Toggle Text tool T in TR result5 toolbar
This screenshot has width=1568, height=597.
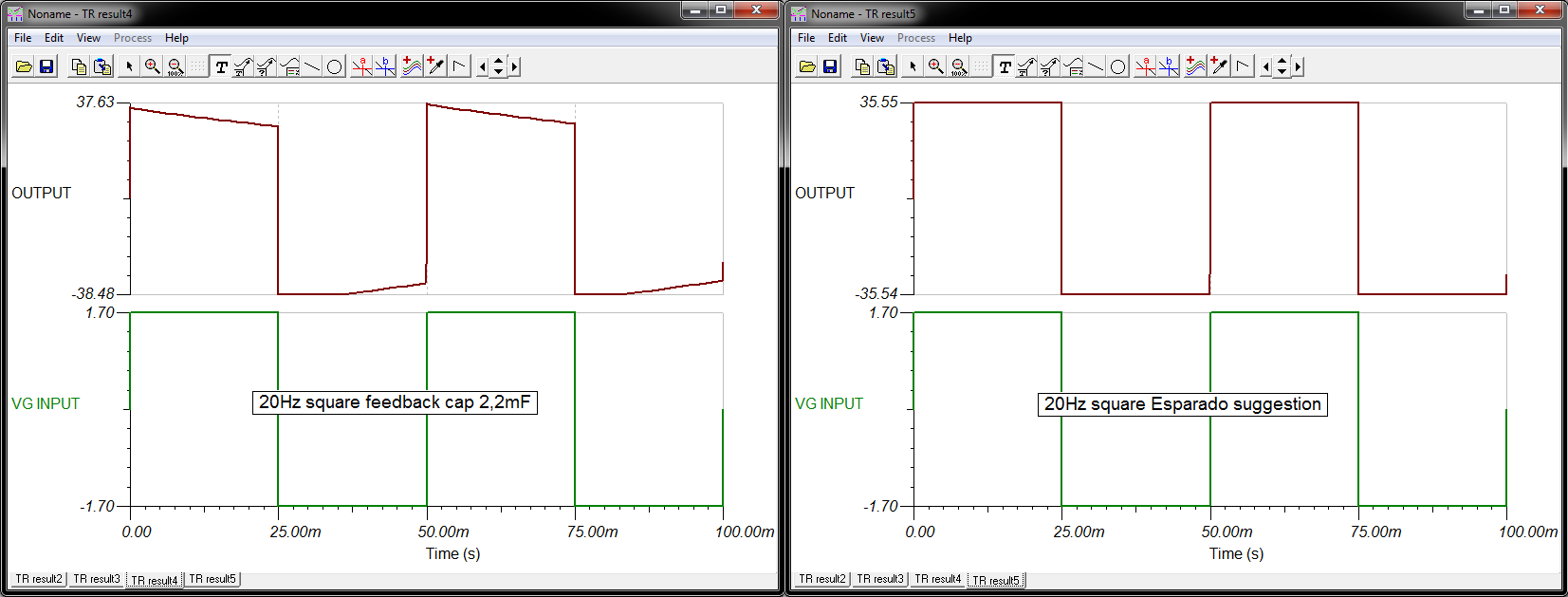point(1005,66)
